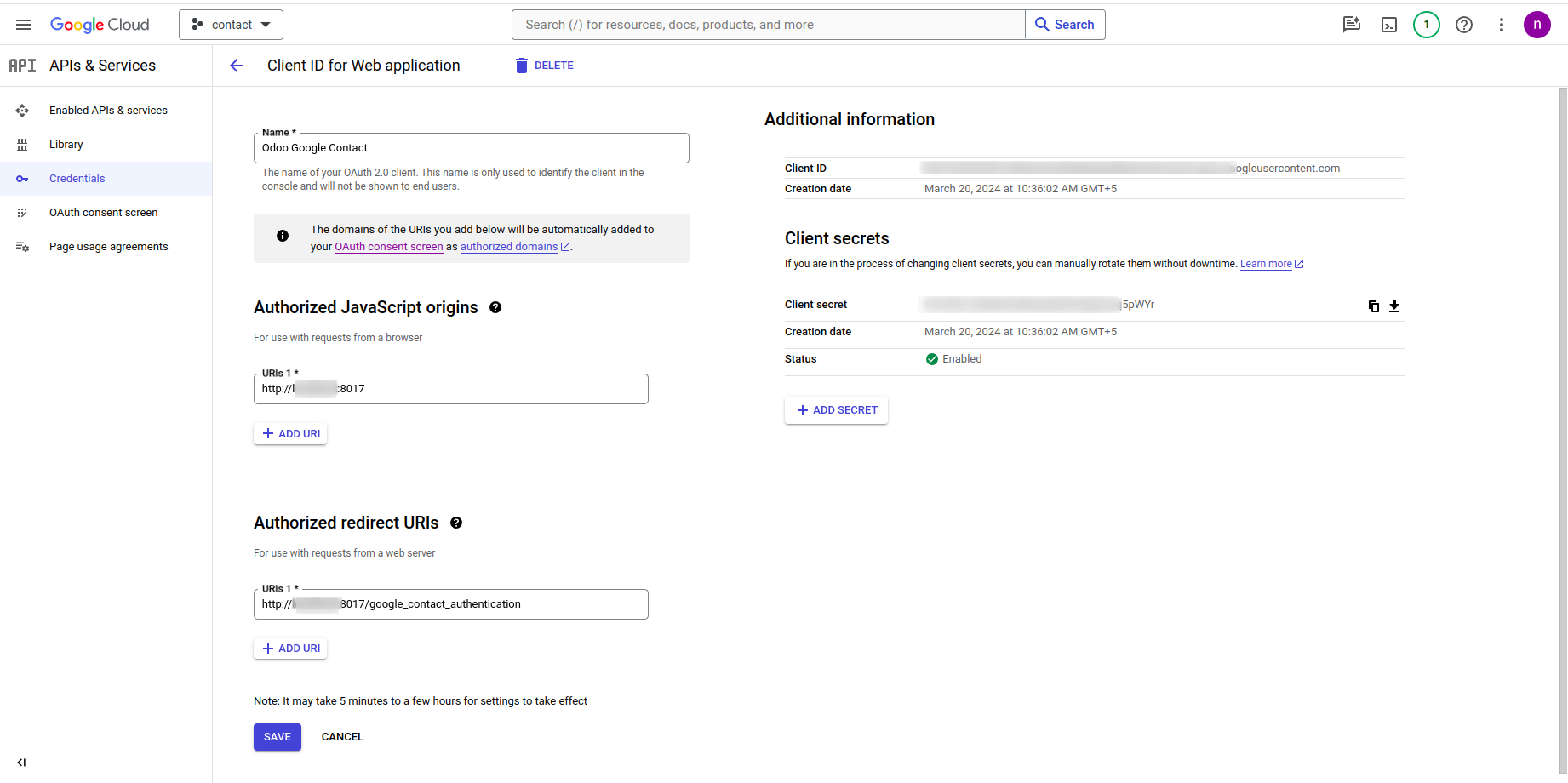Image resolution: width=1568 pixels, height=783 pixels.
Task: Open the main navigation hamburger menu
Action: click(24, 25)
